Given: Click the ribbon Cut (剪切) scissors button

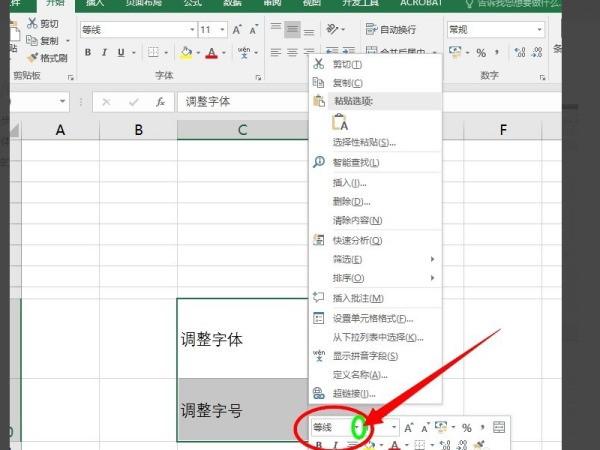Looking at the screenshot, I should pos(42,23).
